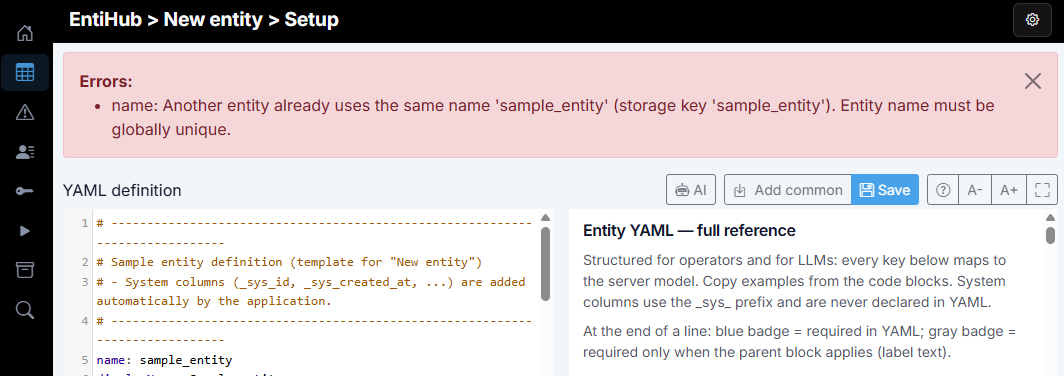Open the warnings triangle icon in the sidebar
1064x376 pixels.
click(x=24, y=112)
